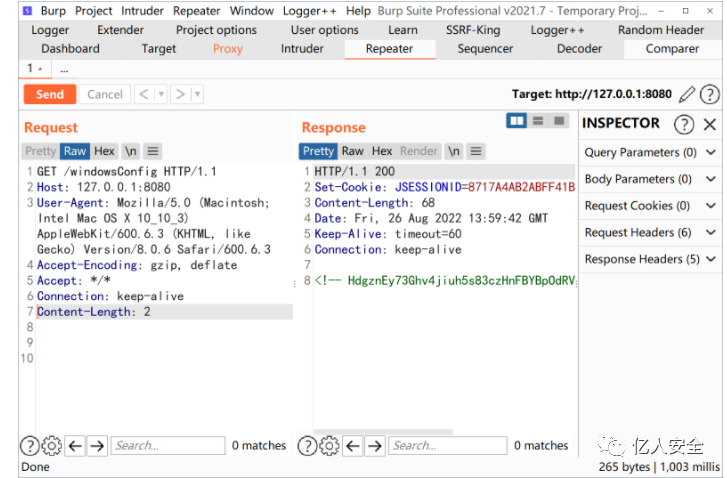Open the Repeater menu in menu bar
Viewport: 727px width, 478px height.
(197, 11)
